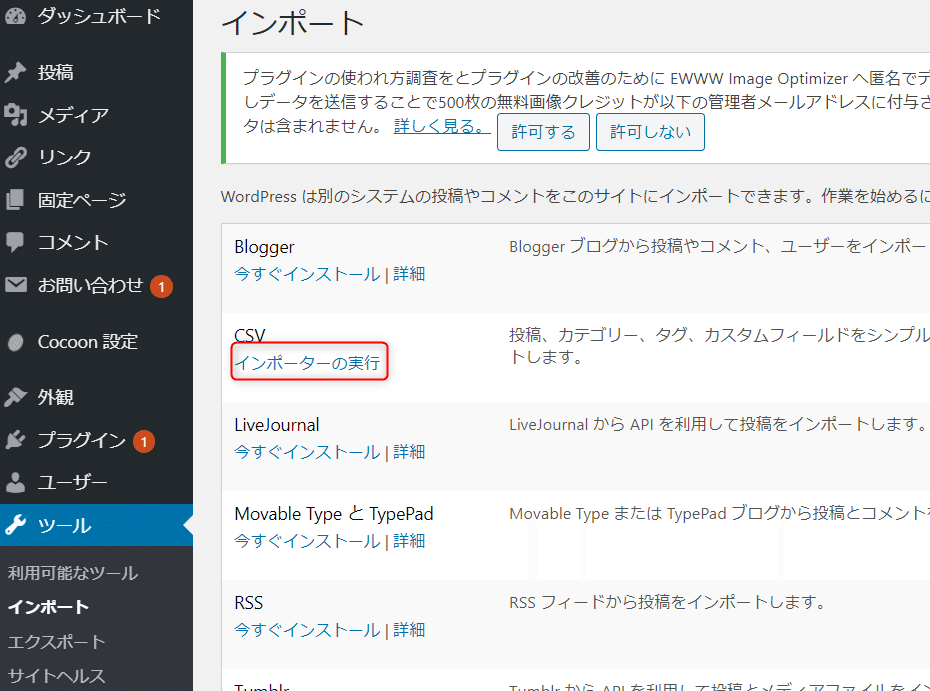Image resolution: width=930 pixels, height=691 pixels.
Task: Click the CSV importer name
Action: click(250, 336)
